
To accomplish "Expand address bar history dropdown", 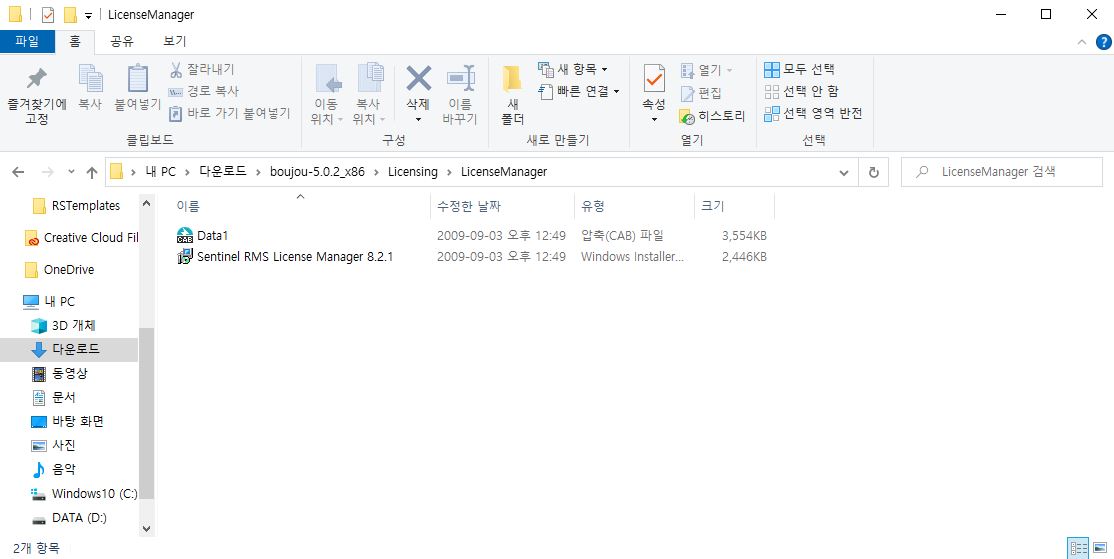I will pos(843,173).
